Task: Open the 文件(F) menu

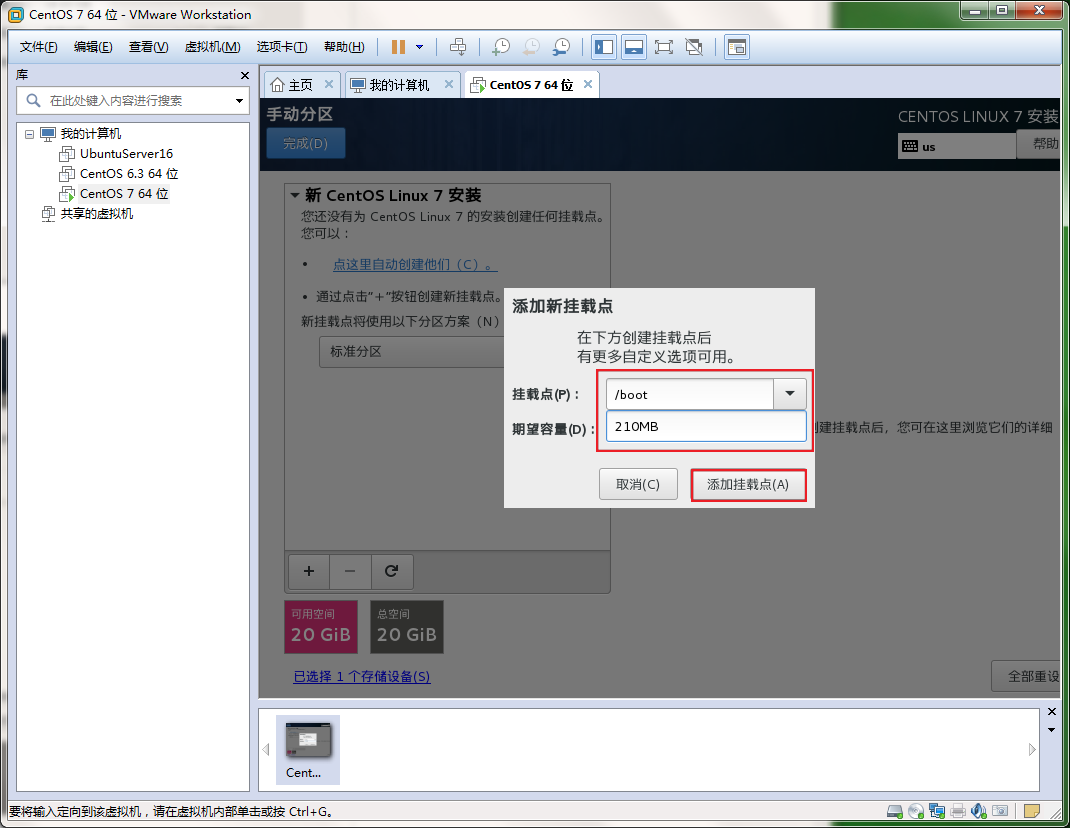Action: [38, 47]
